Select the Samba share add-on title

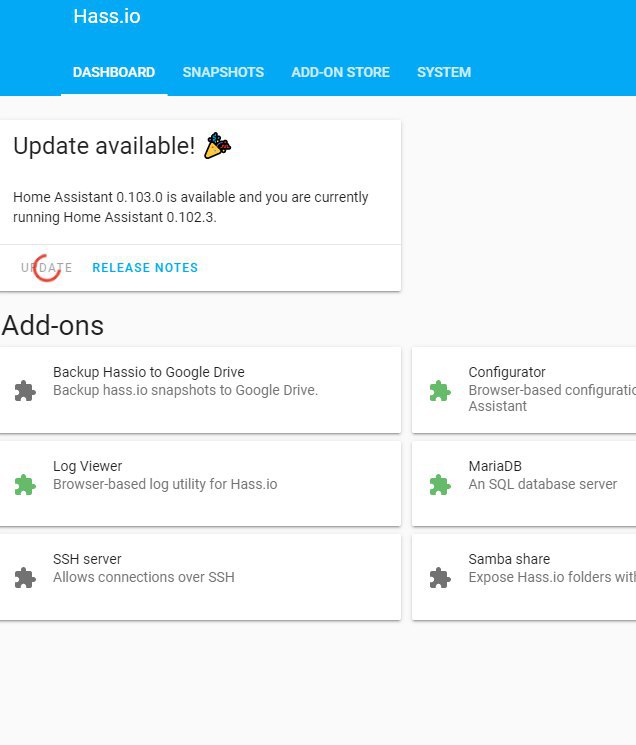pos(509,559)
